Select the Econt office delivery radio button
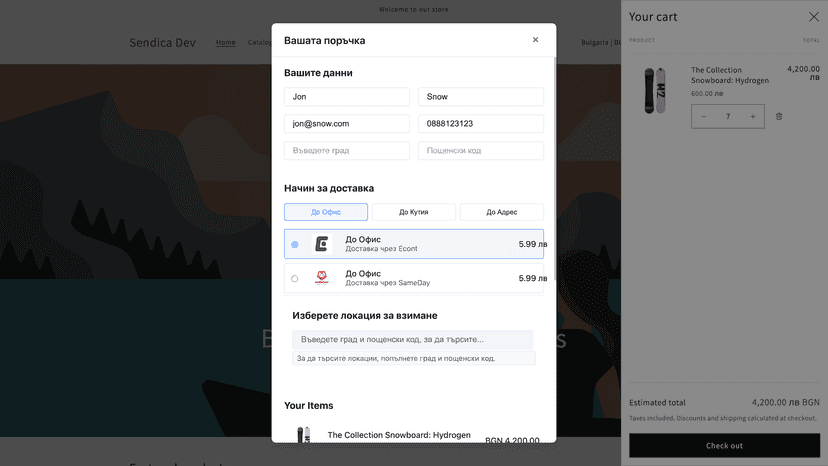This screenshot has width=828, height=466. click(x=295, y=244)
